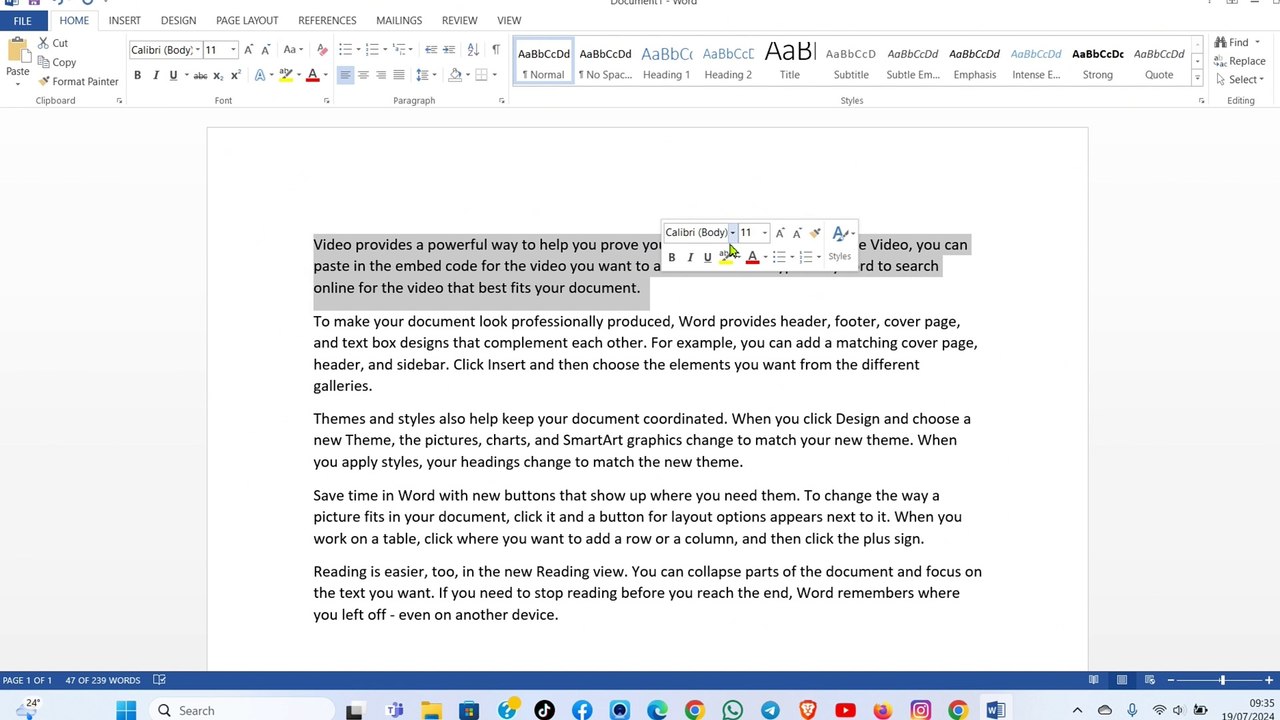Toggle Italic in the ribbon Font group

(x=155, y=75)
